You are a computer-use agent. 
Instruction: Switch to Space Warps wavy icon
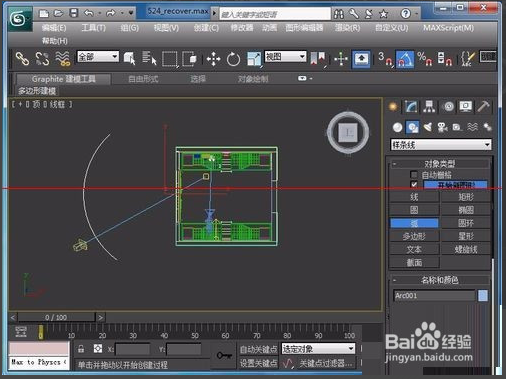point(472,127)
